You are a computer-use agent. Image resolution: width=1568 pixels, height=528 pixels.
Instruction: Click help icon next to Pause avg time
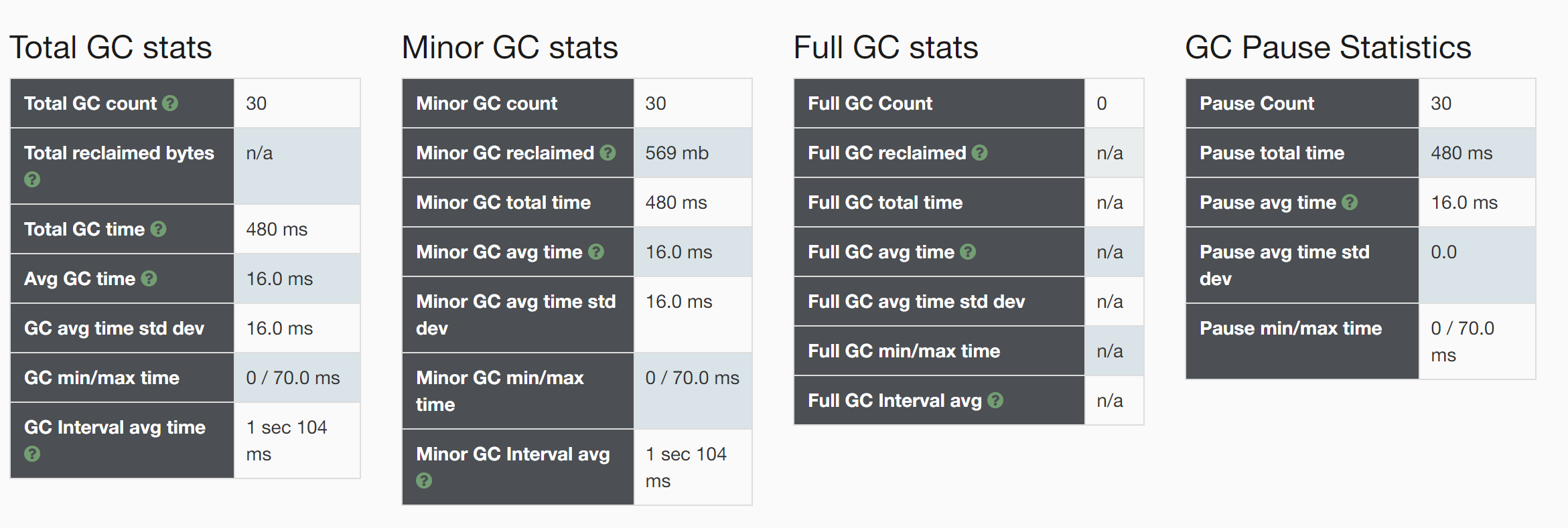1350,202
